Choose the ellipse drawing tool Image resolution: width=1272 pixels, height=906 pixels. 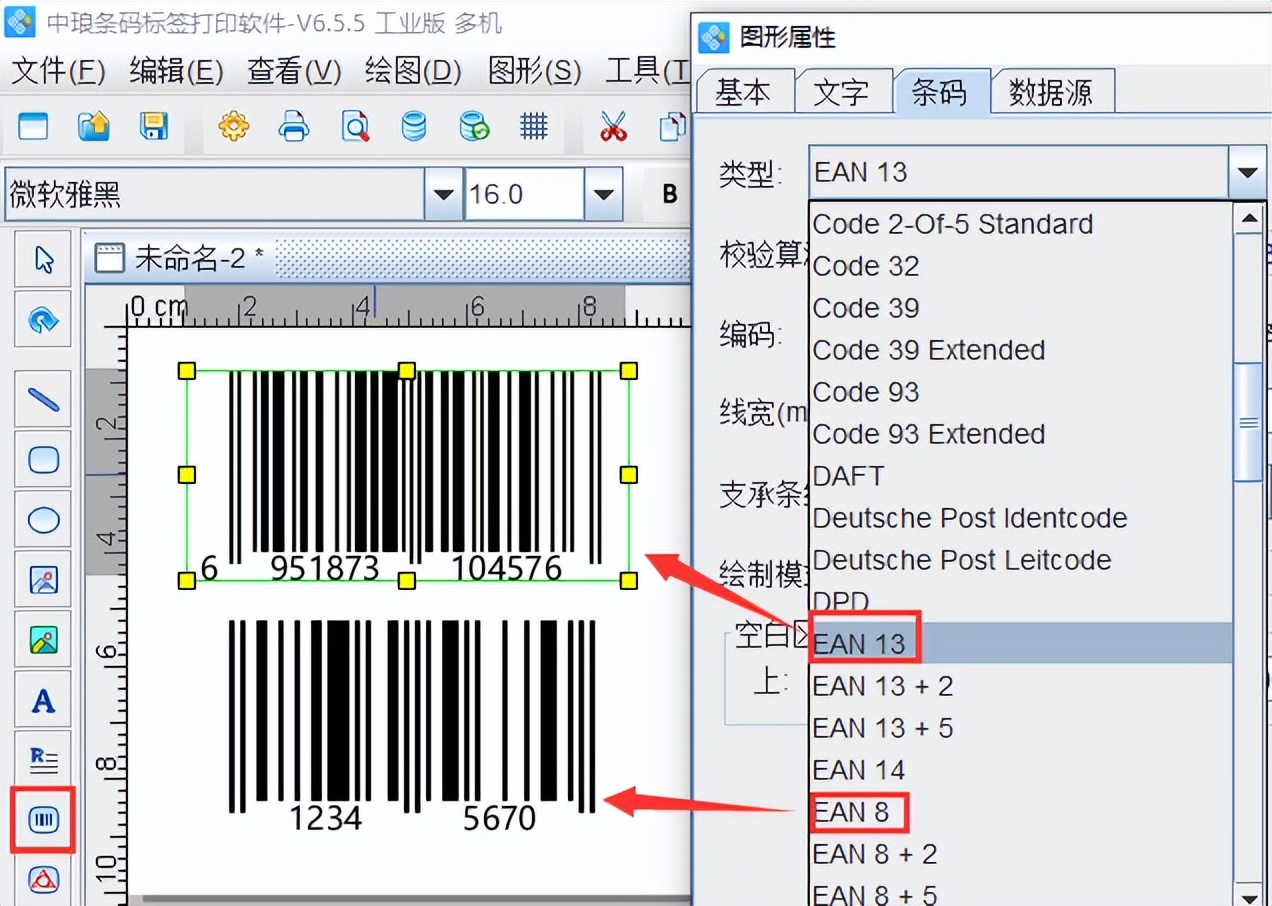(42, 519)
